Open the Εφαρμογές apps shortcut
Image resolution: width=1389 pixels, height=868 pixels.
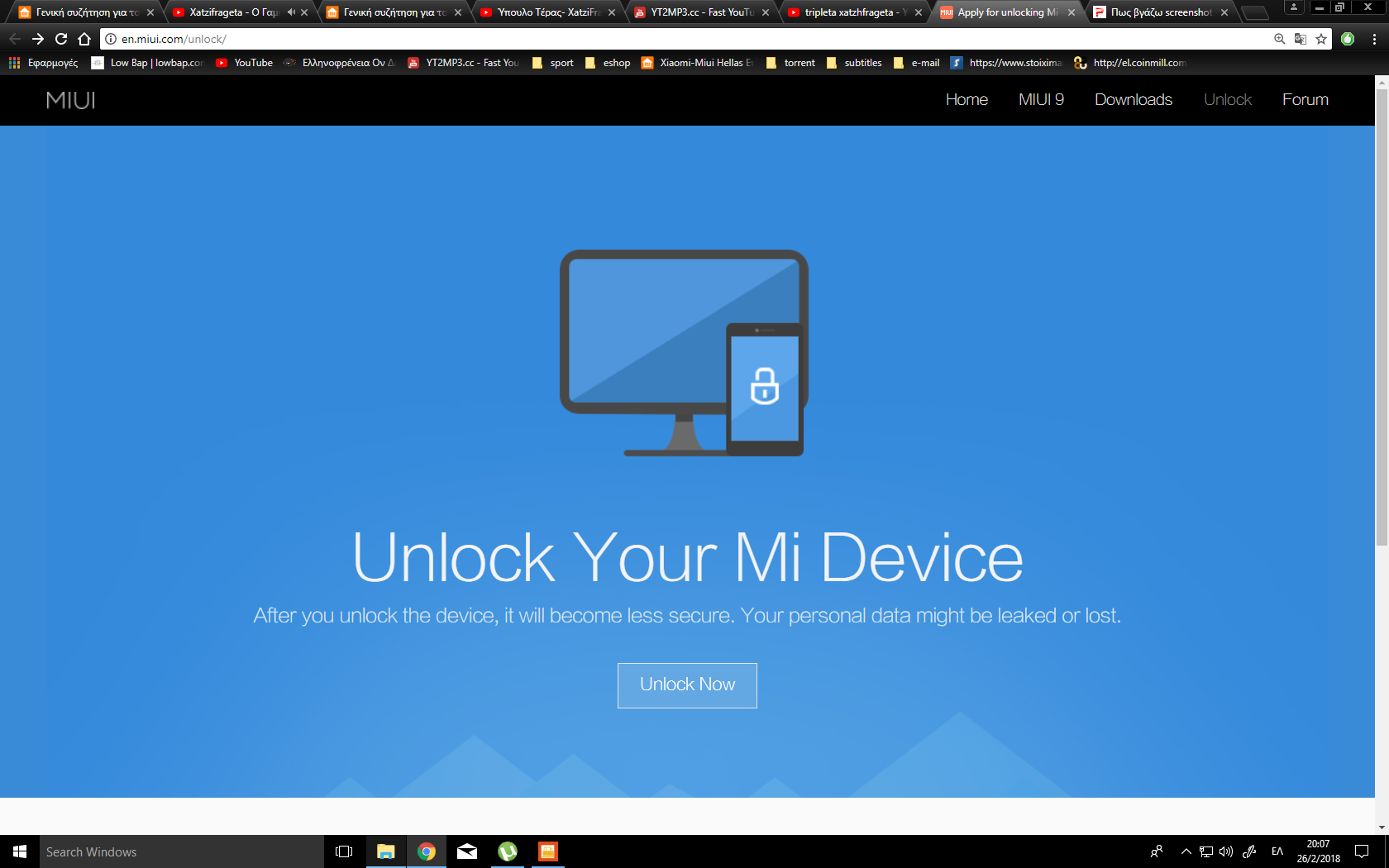43,63
